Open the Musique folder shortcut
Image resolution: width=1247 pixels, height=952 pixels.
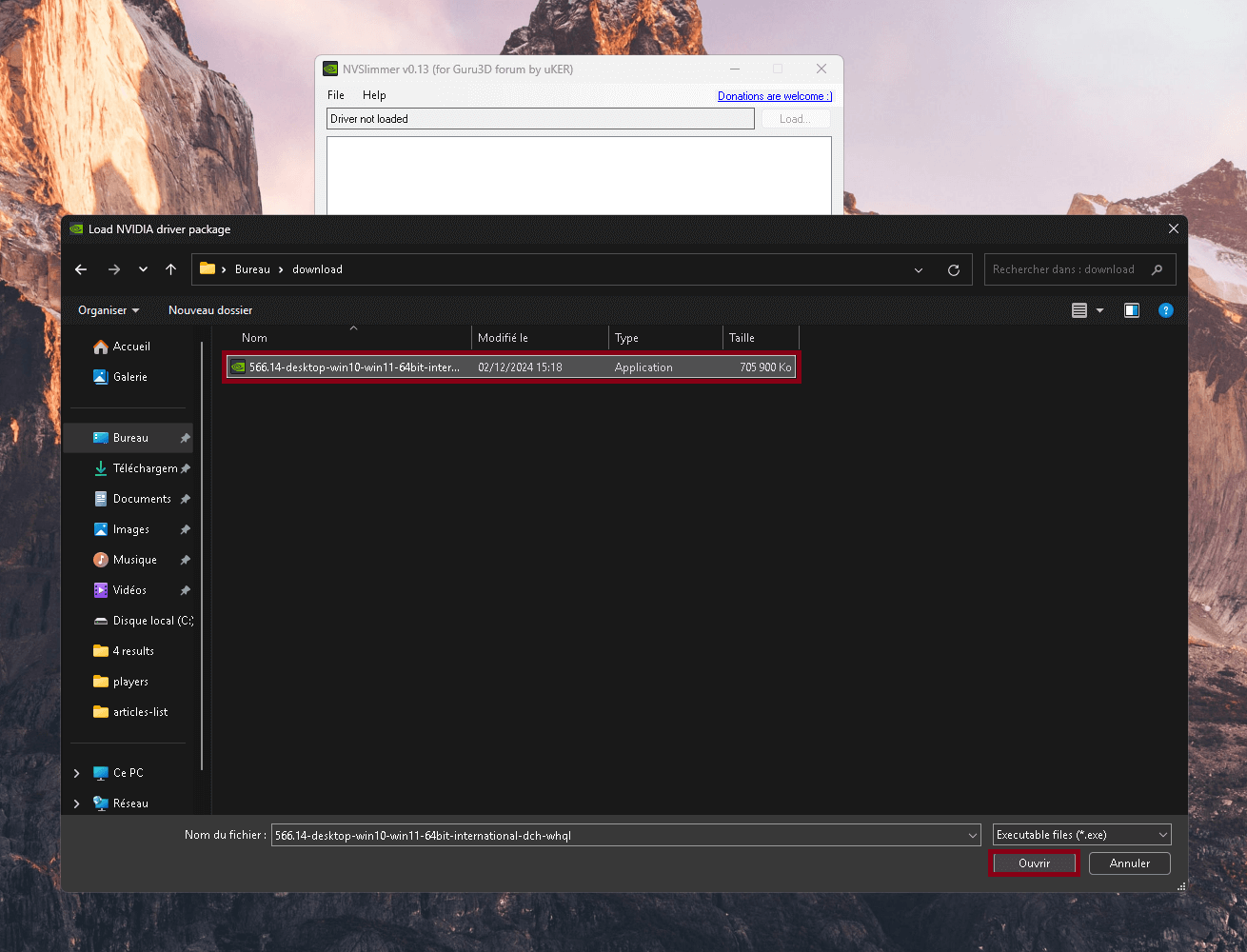pos(134,560)
